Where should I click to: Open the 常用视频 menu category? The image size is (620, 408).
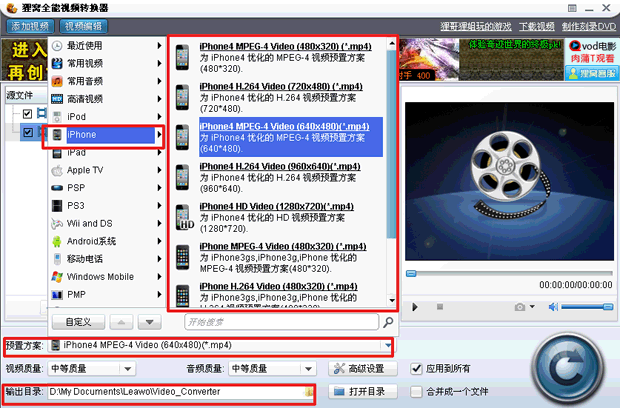coord(107,63)
